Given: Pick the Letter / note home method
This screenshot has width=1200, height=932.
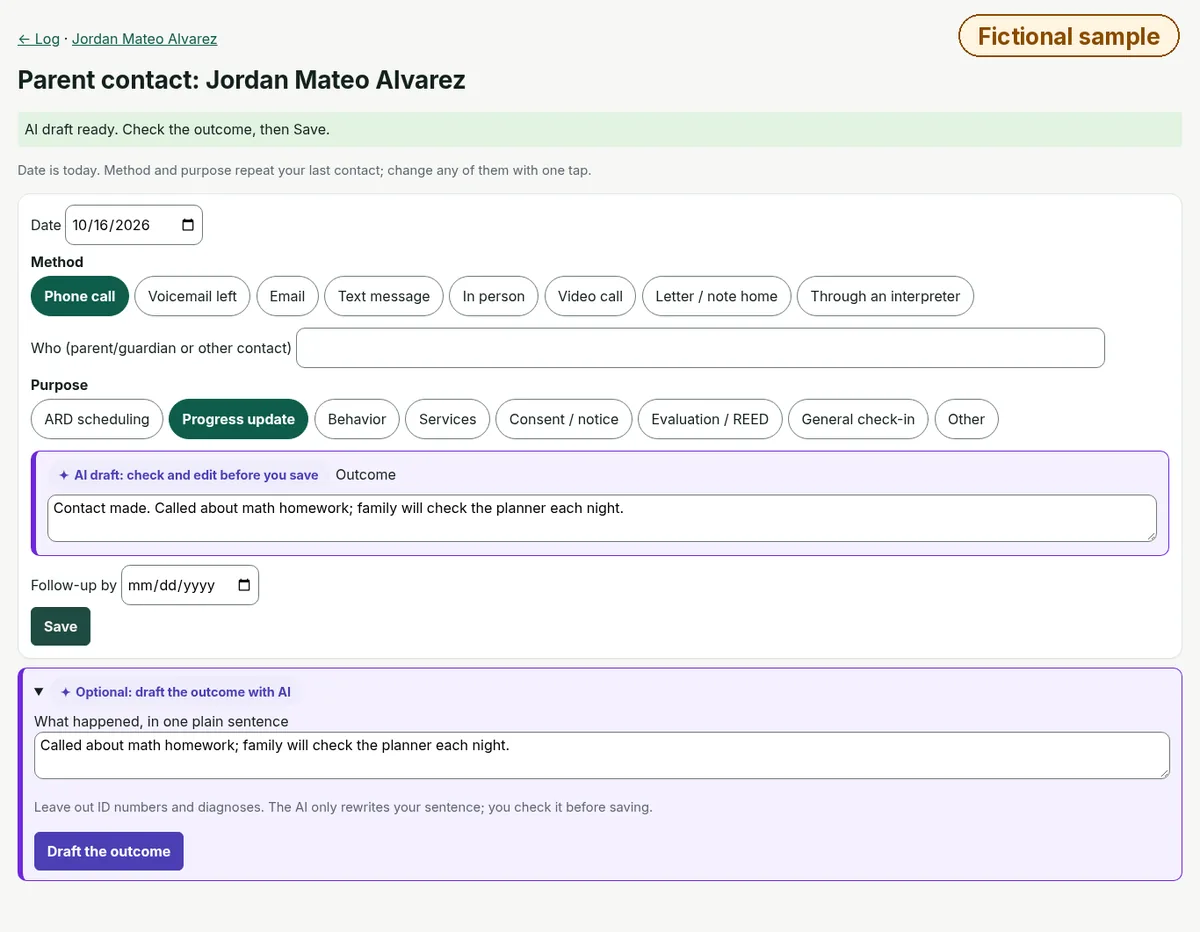Looking at the screenshot, I should (716, 296).
